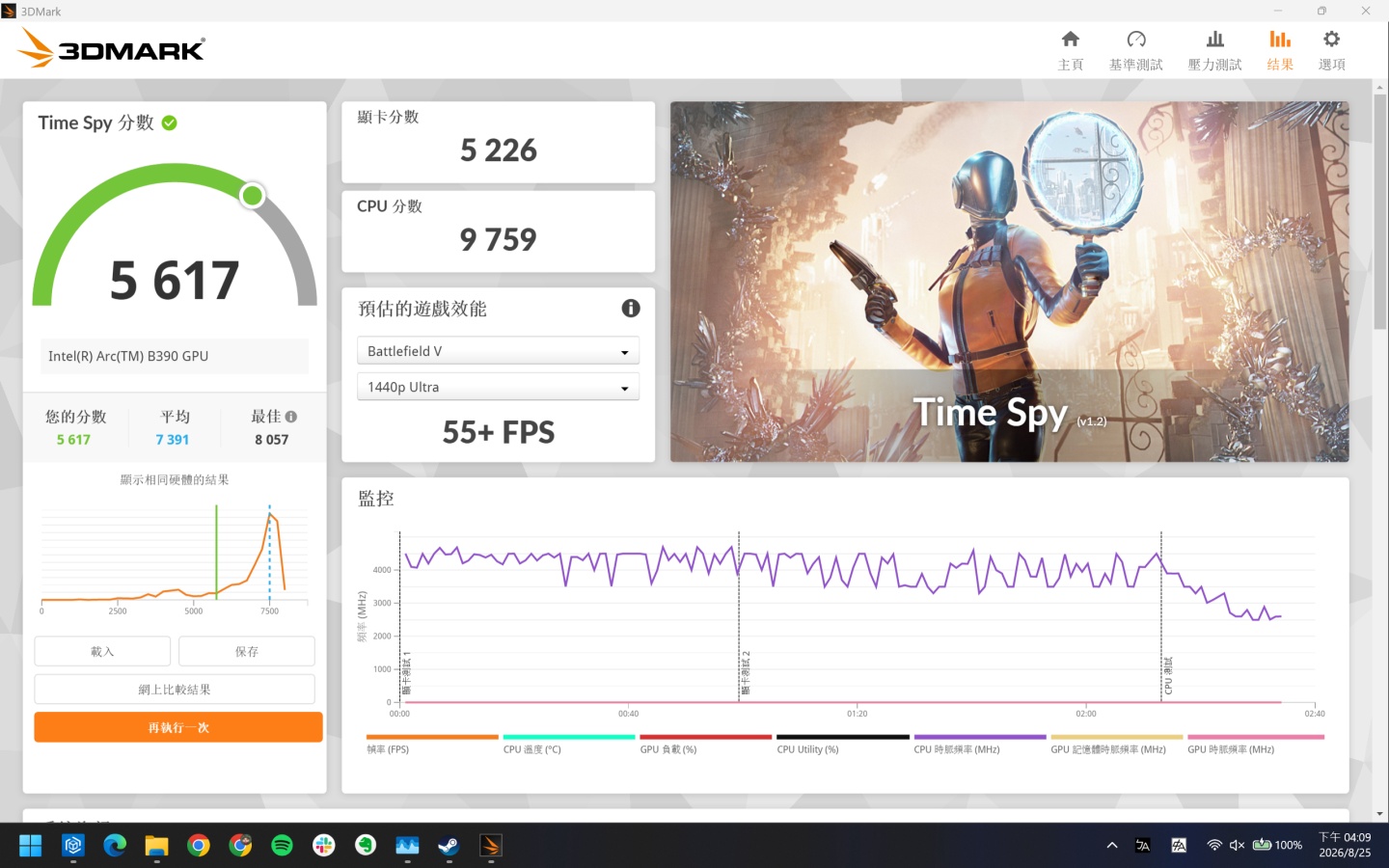
Task: Show hidden system tray icons
Action: [1112, 845]
